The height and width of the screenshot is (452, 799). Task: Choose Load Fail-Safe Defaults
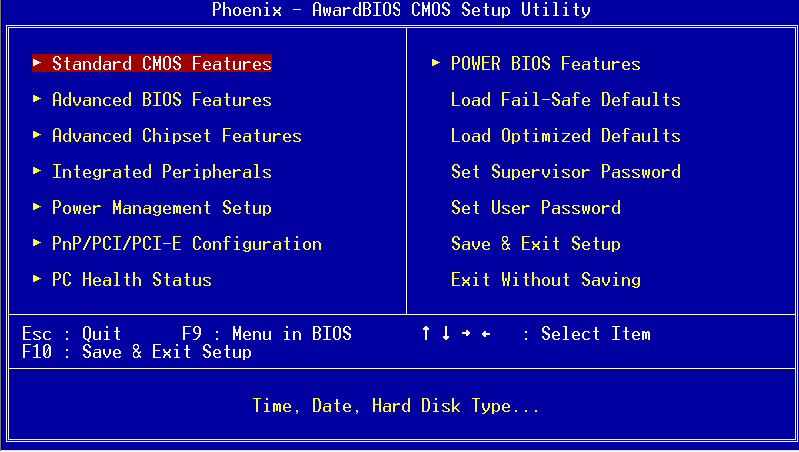coord(565,100)
